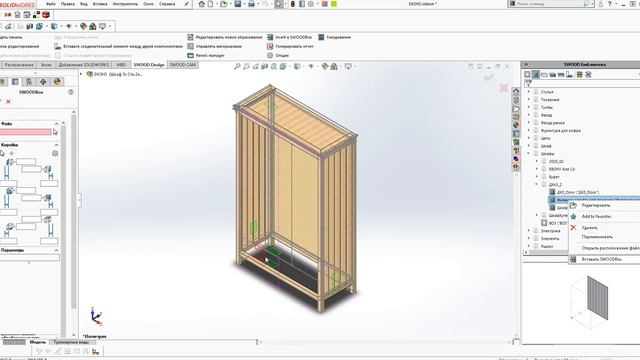Open the Вид menu
This screenshot has width=640, height=360.
[84, 4]
